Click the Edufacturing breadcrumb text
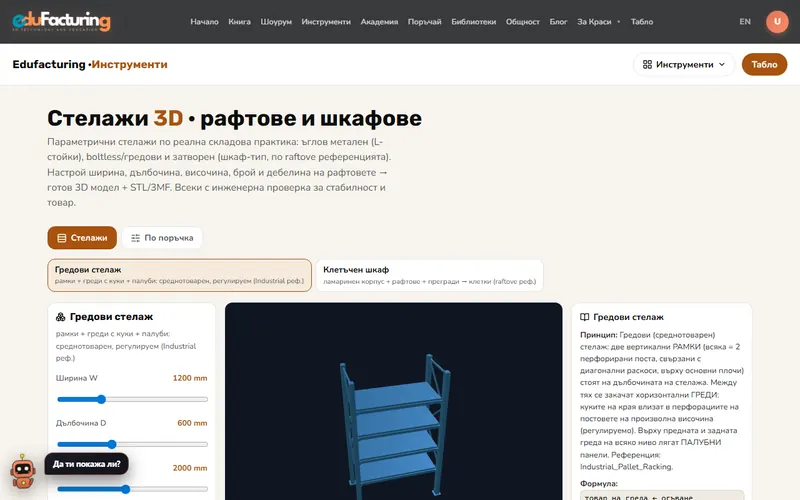Image resolution: width=800 pixels, height=500 pixels. point(49,64)
